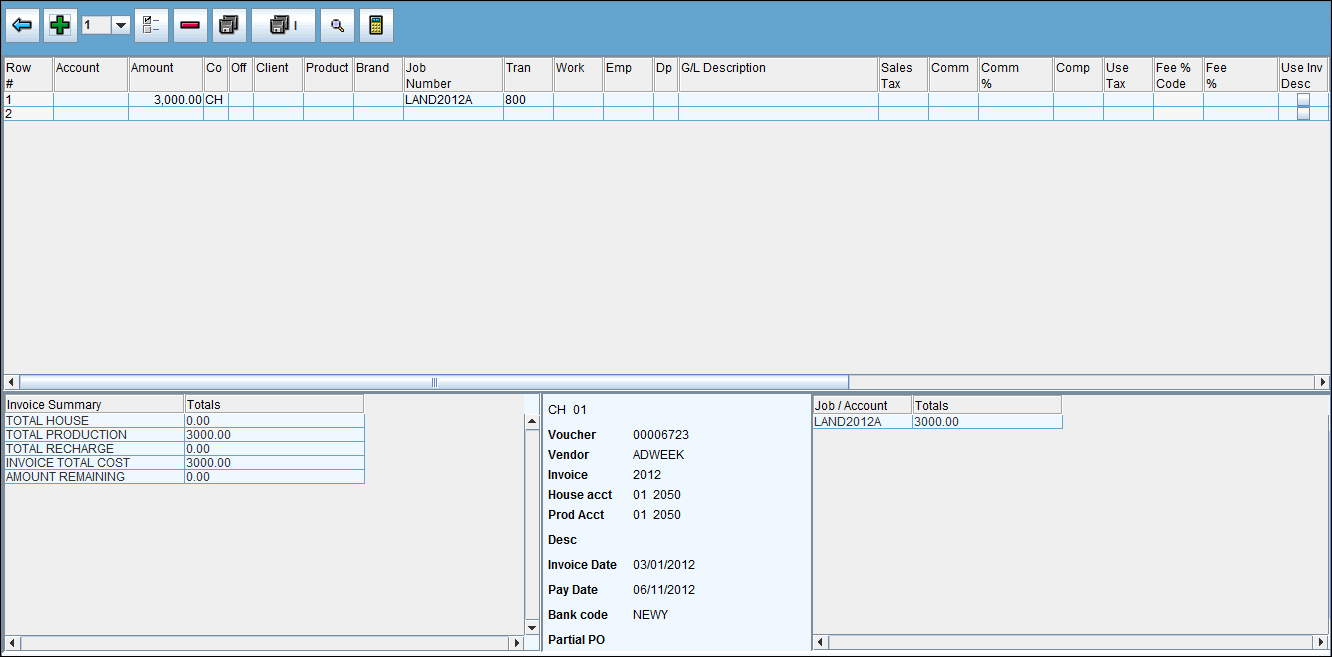Click the G/L Description cell in row 1
This screenshot has width=1332, height=657.
(x=778, y=100)
